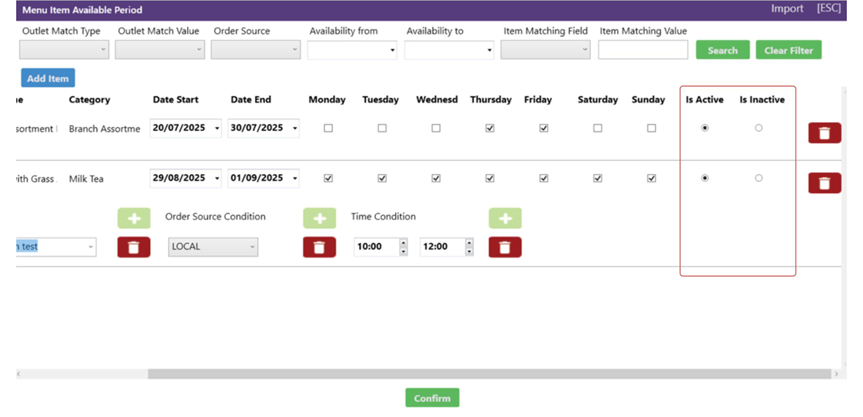Set Milk Tea row to Is Inactive
Screen dimensions: 863x417
[x=758, y=178]
